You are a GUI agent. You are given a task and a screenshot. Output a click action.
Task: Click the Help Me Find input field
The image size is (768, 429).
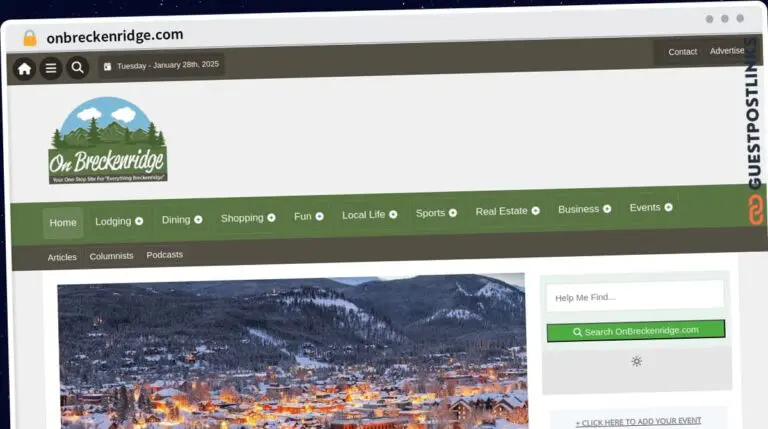click(635, 296)
